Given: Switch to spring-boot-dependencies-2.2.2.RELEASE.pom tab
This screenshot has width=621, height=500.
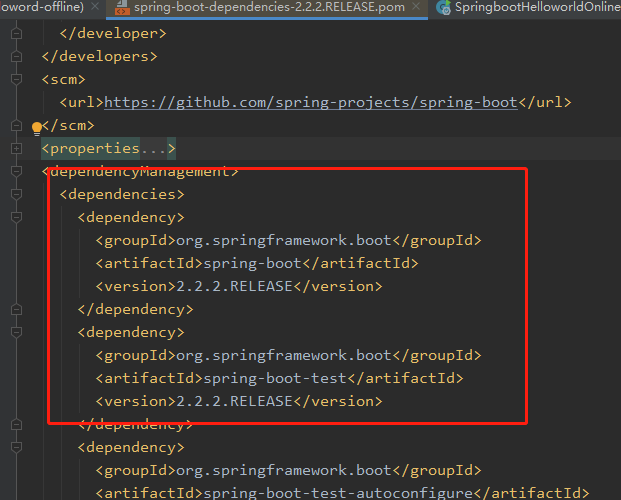Looking at the screenshot, I should (269, 7).
